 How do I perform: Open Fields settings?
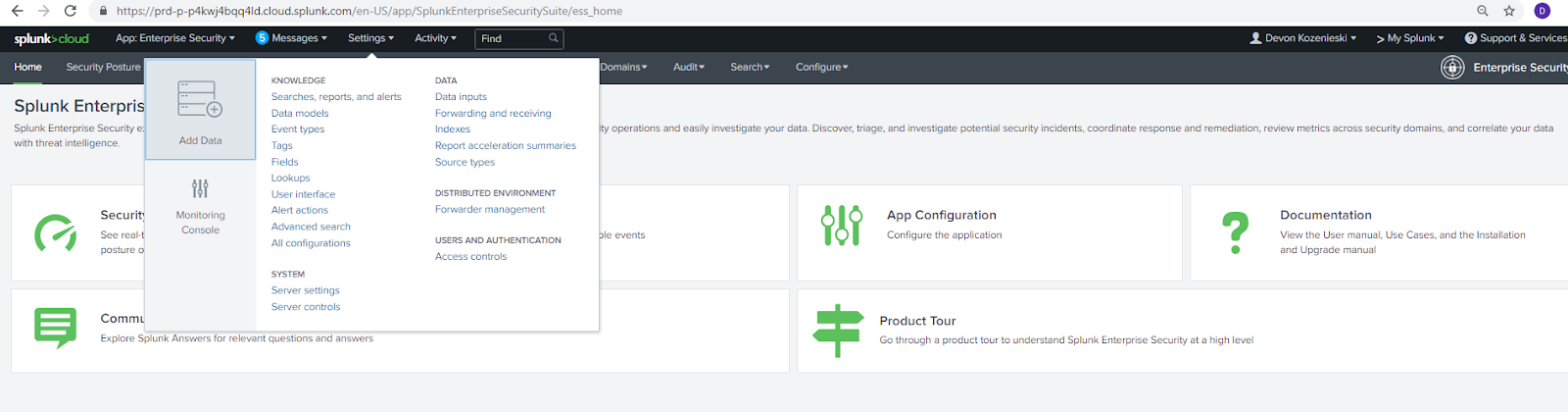[285, 162]
